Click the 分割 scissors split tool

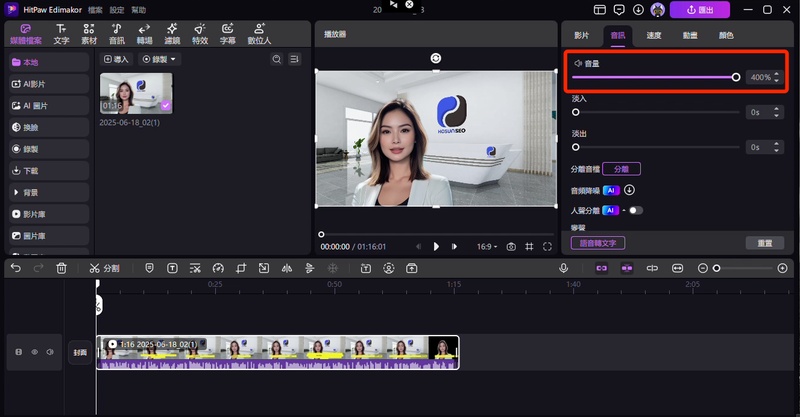click(104, 268)
